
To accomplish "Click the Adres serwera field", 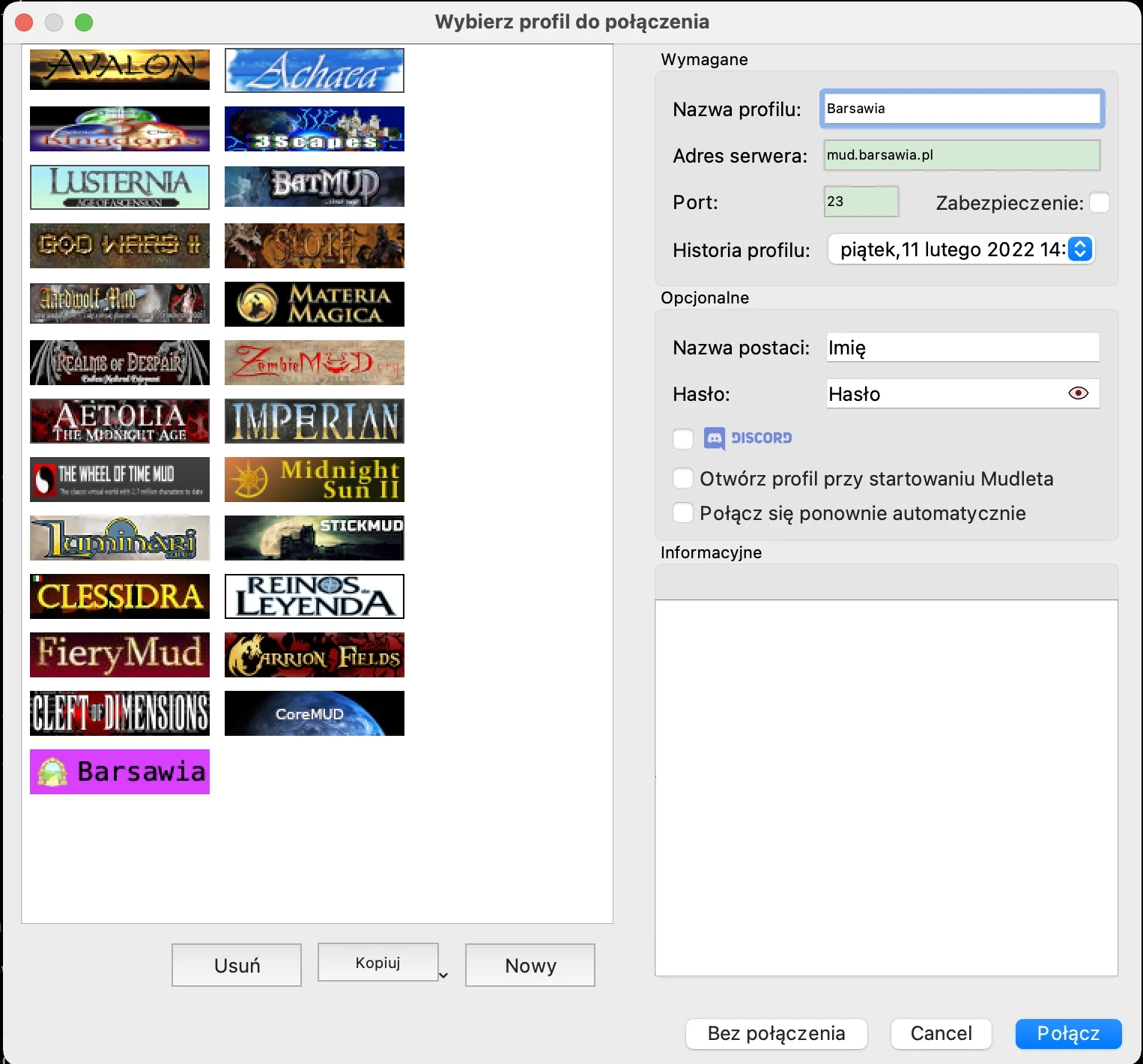I will coord(962,155).
